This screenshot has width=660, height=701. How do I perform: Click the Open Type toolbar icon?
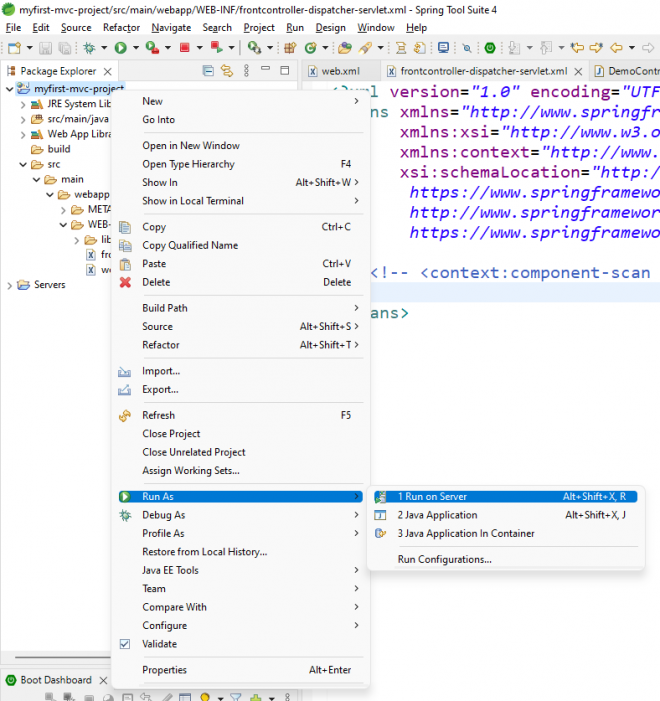[x=344, y=47]
